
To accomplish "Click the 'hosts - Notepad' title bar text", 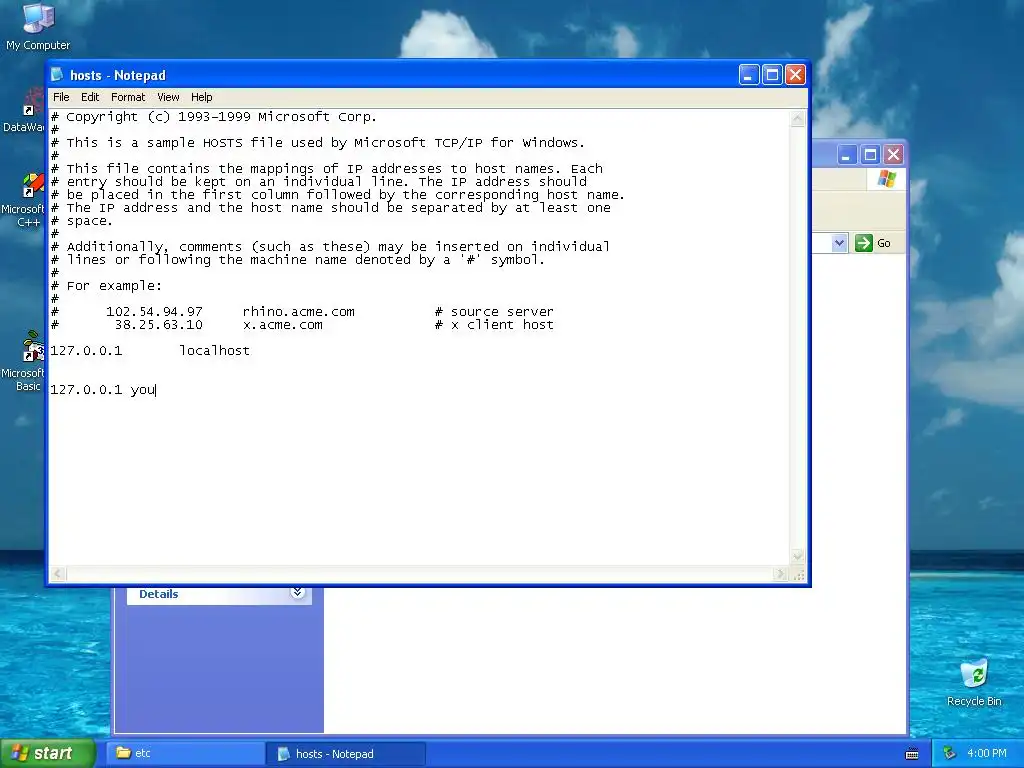I will [118, 75].
